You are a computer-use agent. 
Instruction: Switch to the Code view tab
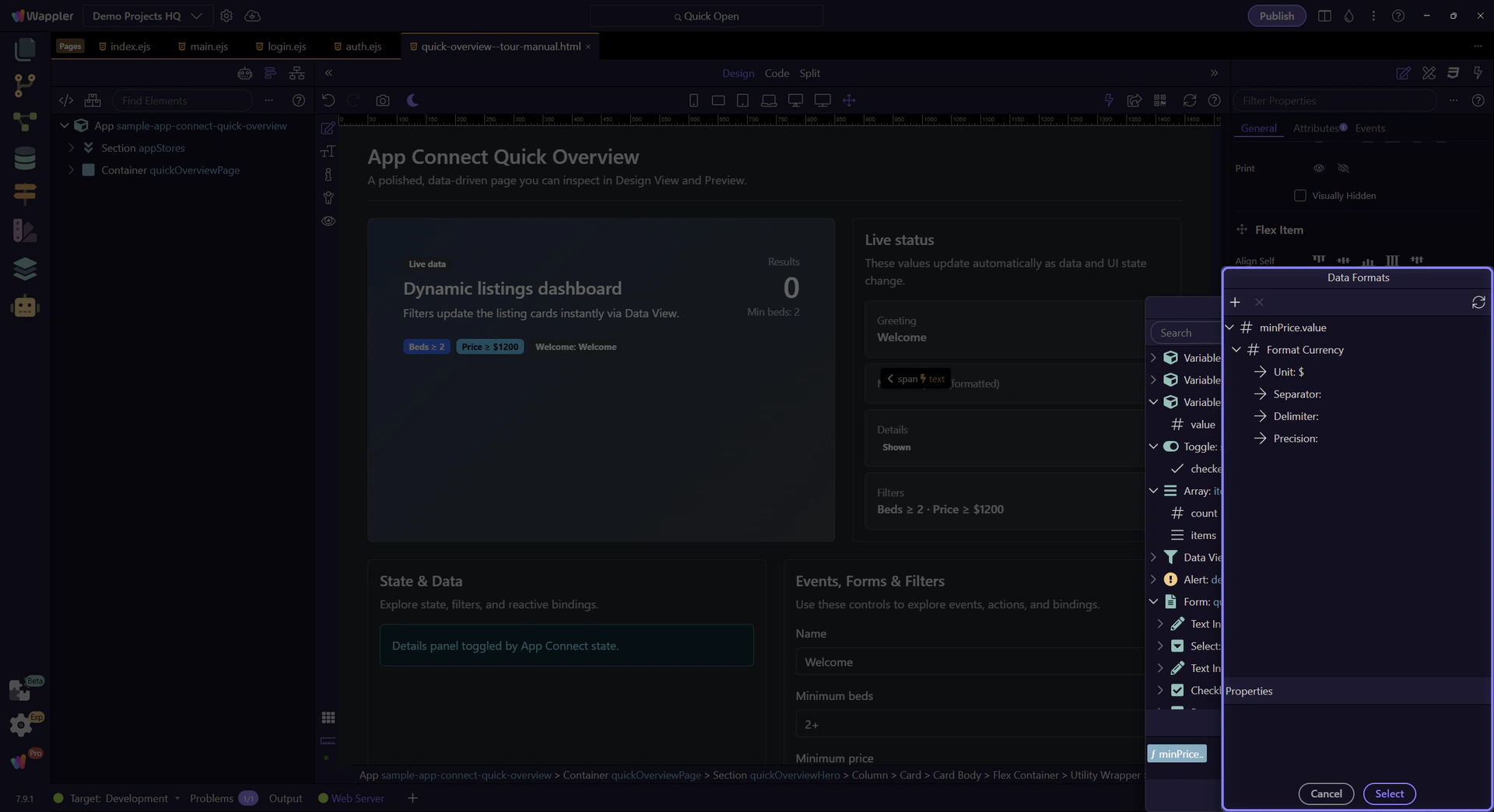pyautogui.click(x=776, y=73)
